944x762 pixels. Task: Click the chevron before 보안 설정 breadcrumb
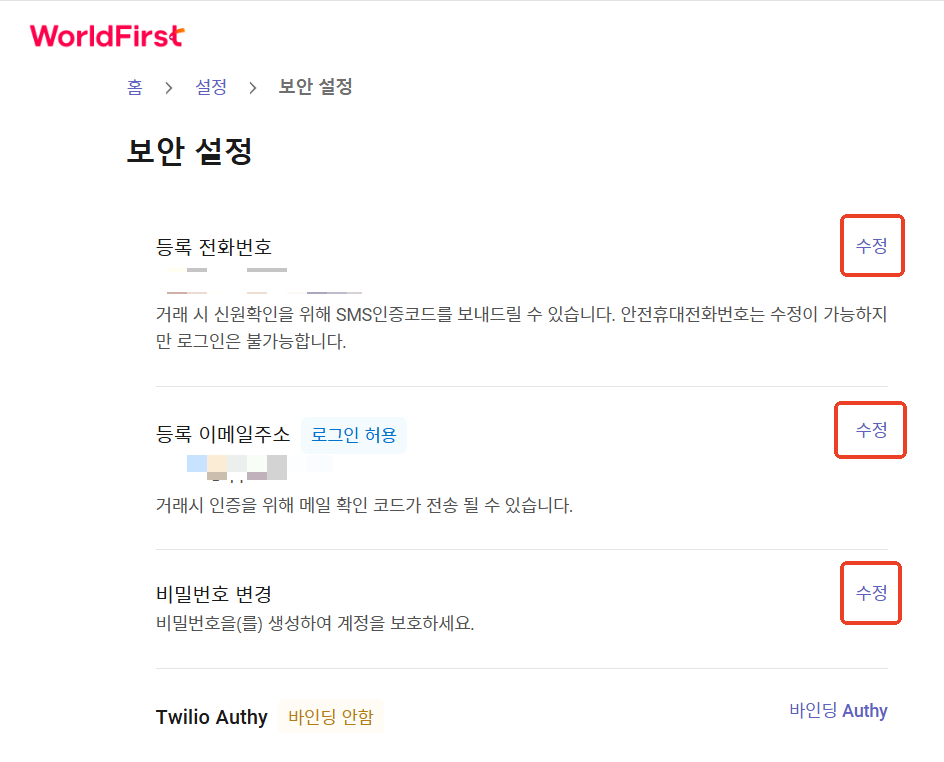coord(253,88)
